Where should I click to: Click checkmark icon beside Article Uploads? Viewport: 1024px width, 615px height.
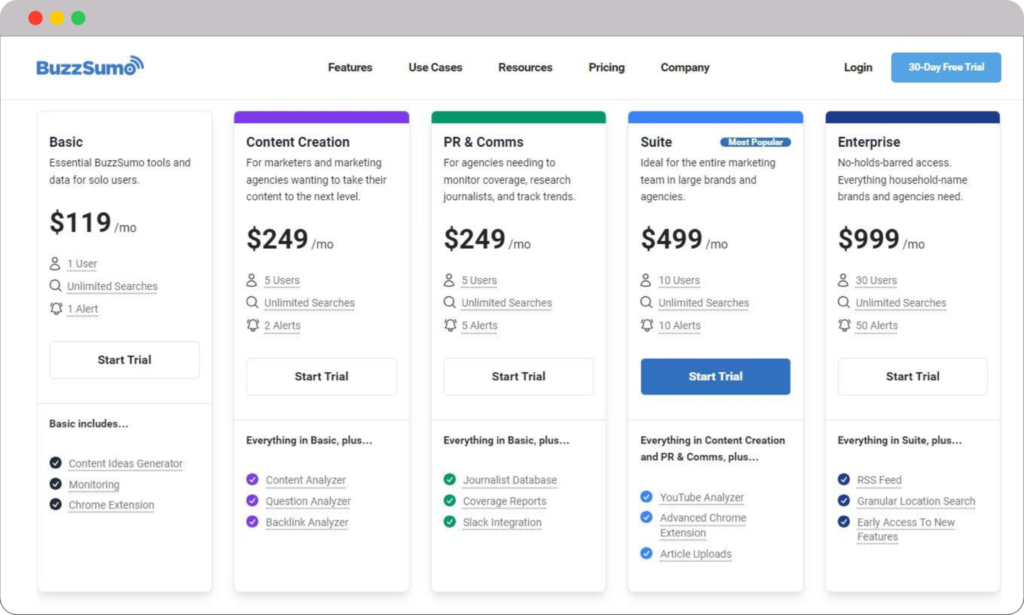click(646, 554)
